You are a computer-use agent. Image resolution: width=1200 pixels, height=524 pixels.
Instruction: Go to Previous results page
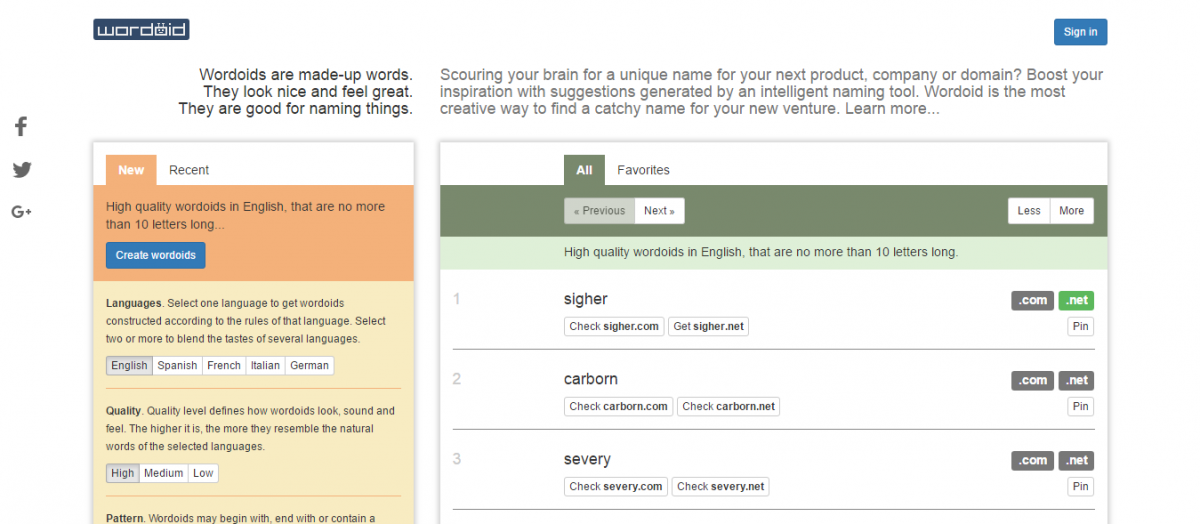(599, 211)
